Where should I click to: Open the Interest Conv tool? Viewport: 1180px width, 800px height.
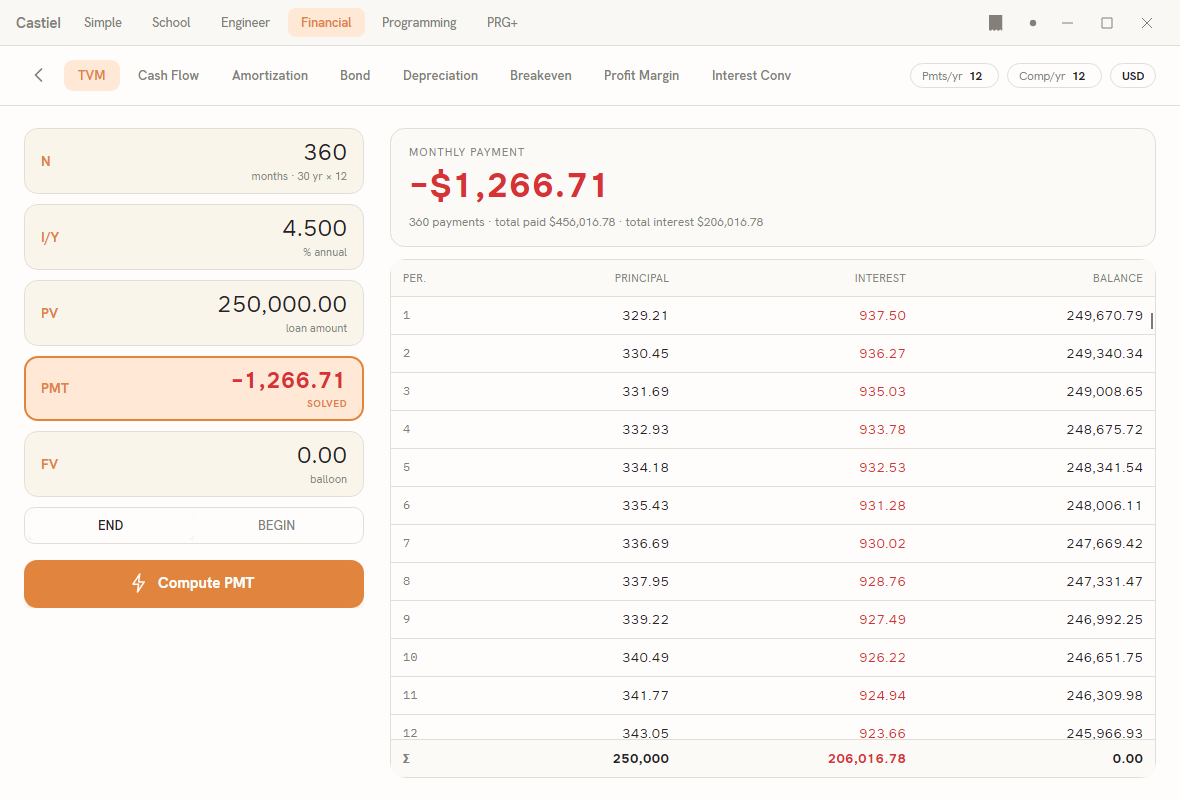[751, 75]
